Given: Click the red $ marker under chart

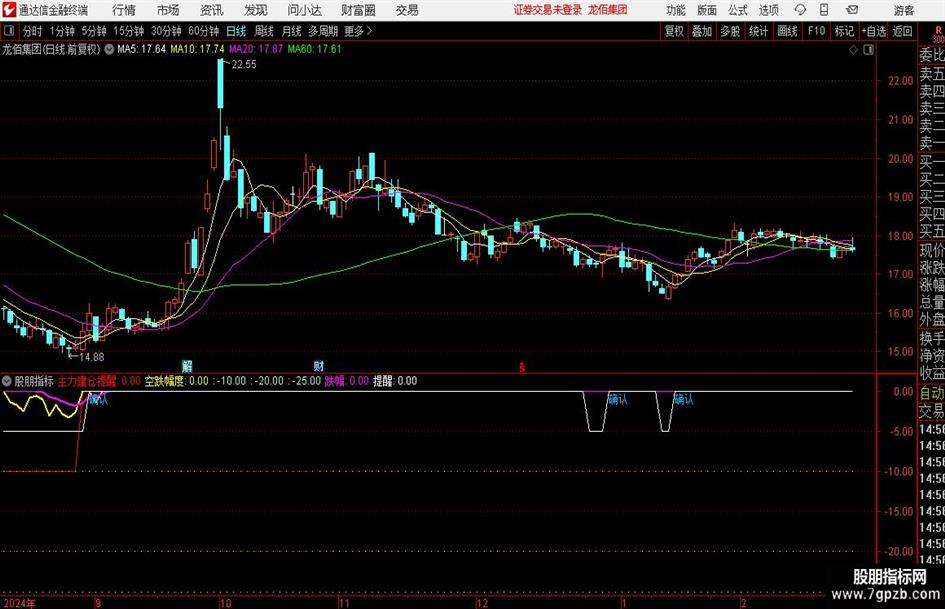Looking at the screenshot, I should coord(522,367).
